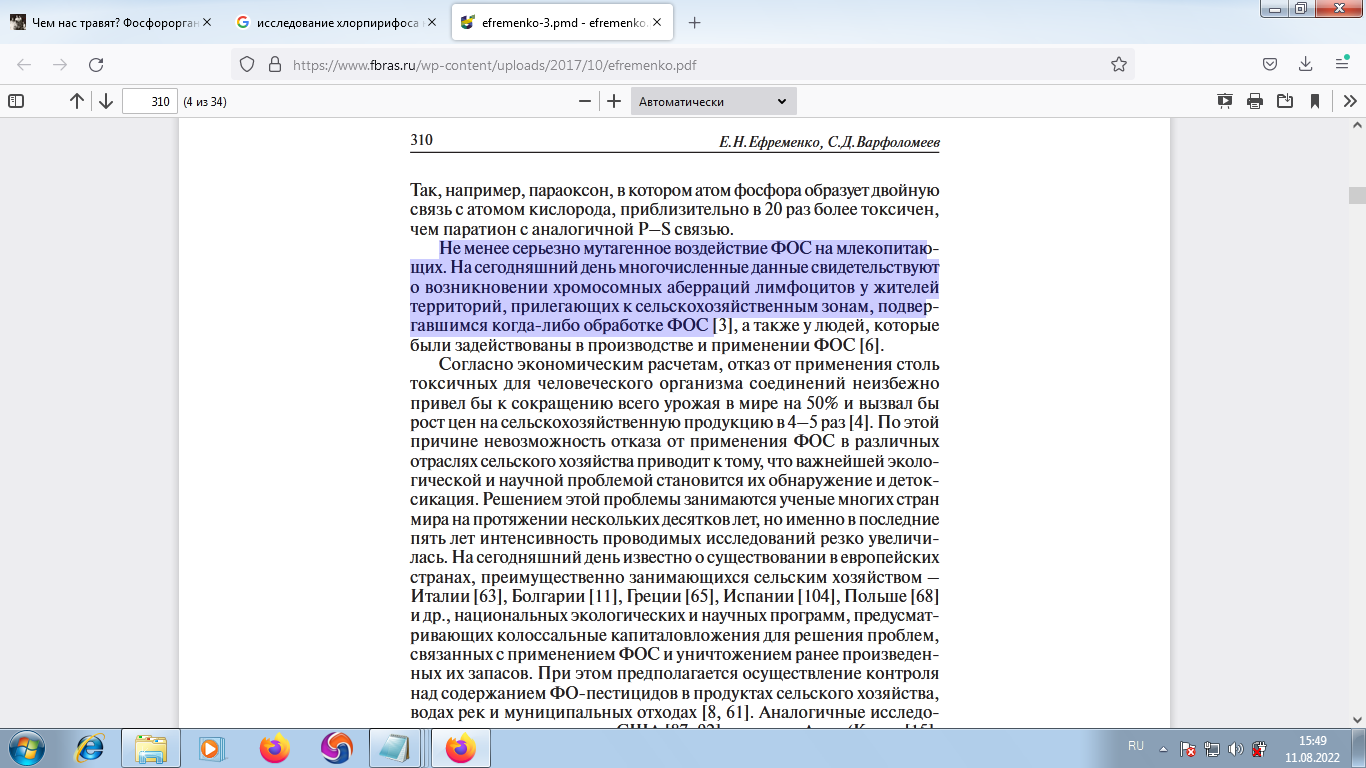Bookmark this page with the star
The height and width of the screenshot is (768, 1366).
(1119, 64)
